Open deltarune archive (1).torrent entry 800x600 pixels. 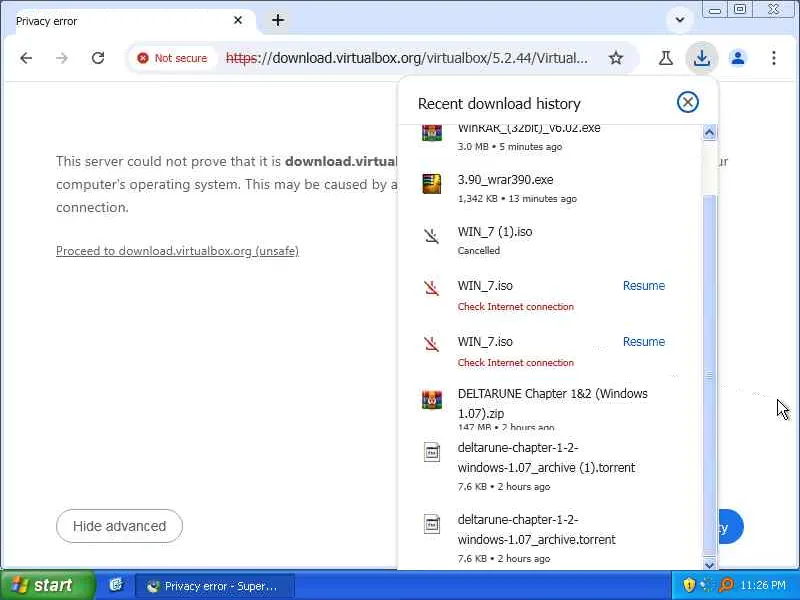pyautogui.click(x=550, y=468)
